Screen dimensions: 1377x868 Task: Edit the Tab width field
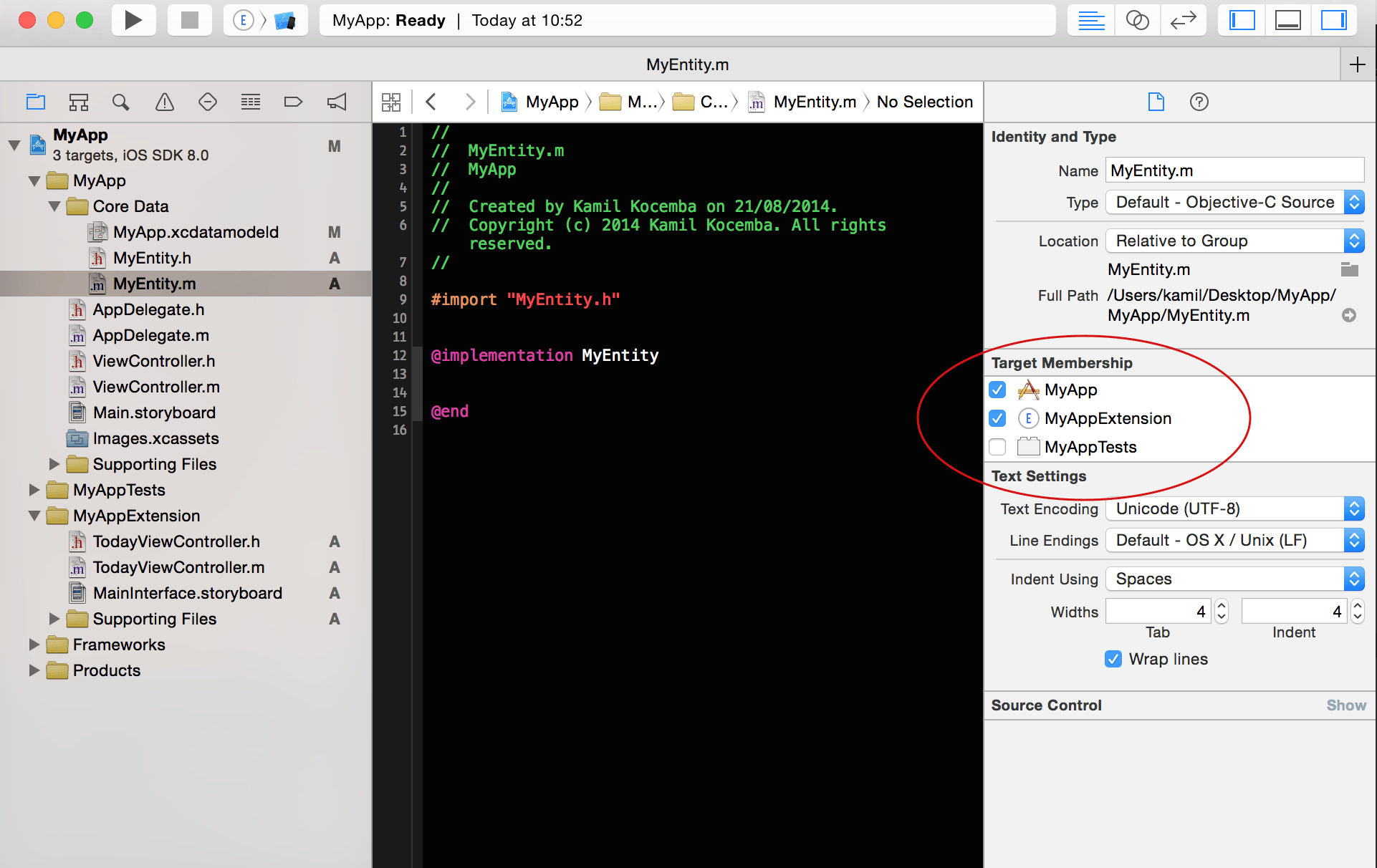point(1158,612)
